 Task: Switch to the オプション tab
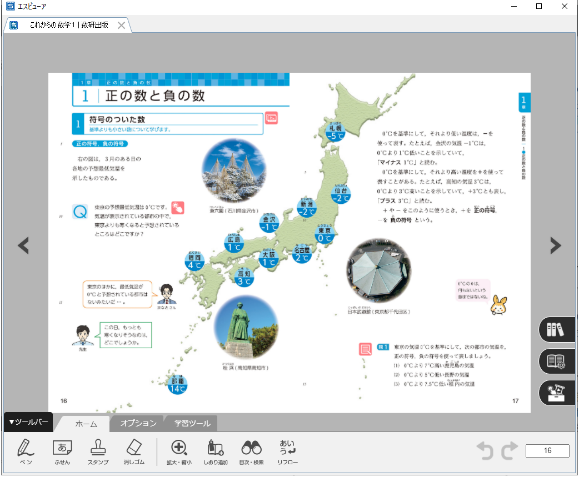pyautogui.click(x=138, y=423)
